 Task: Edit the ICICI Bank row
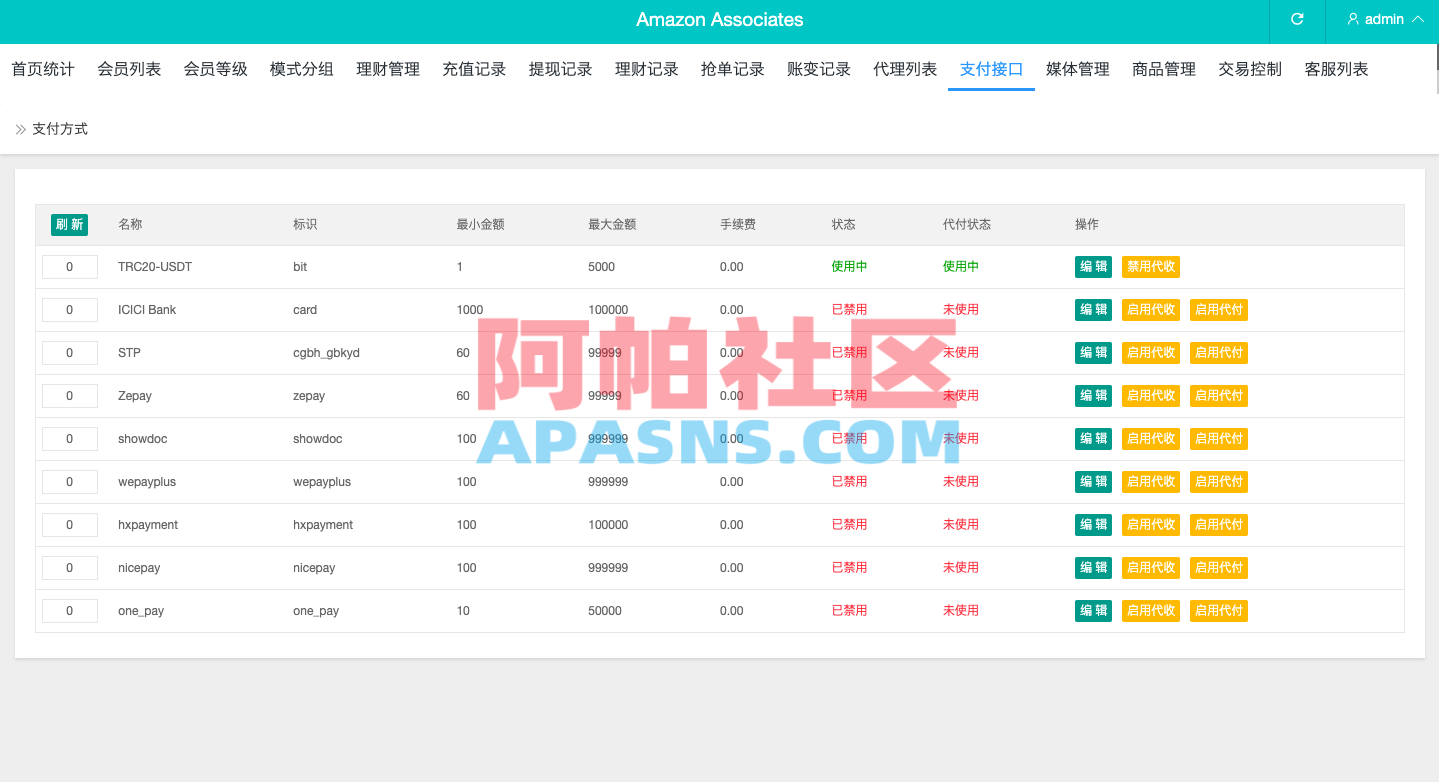pos(1093,310)
